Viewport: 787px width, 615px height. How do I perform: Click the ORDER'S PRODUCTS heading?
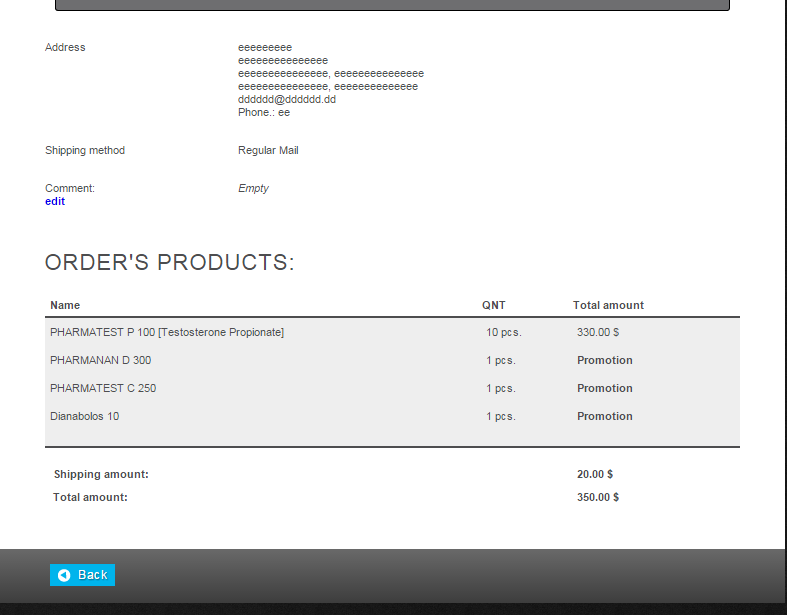(170, 262)
